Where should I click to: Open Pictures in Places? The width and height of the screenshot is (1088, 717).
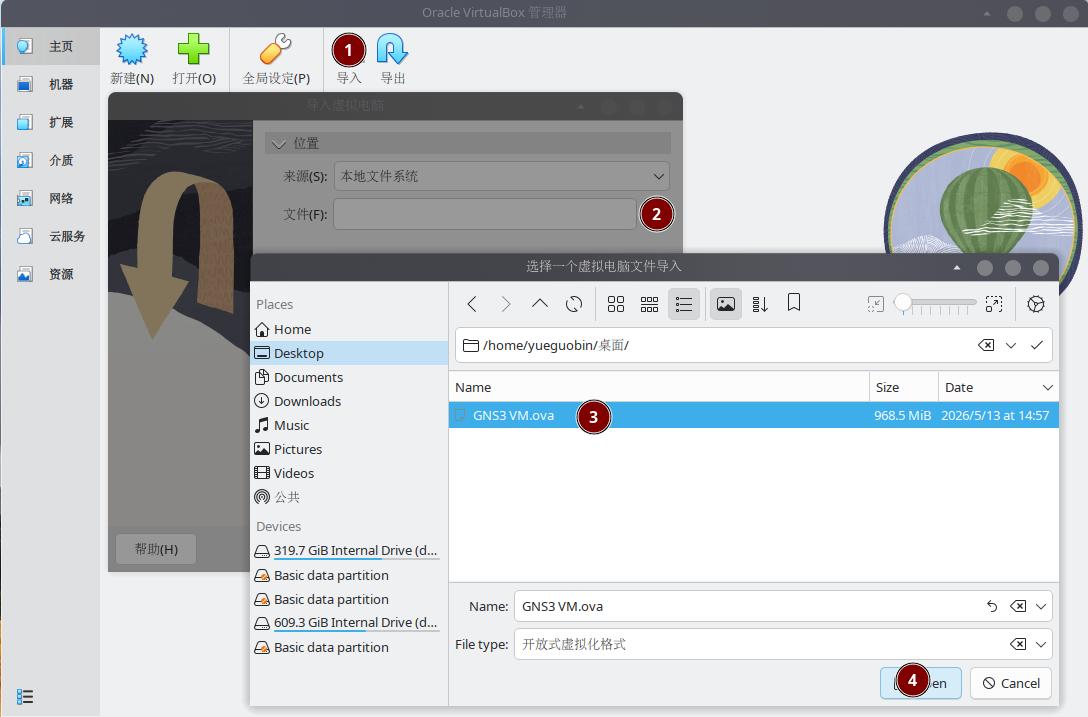(x=350, y=449)
